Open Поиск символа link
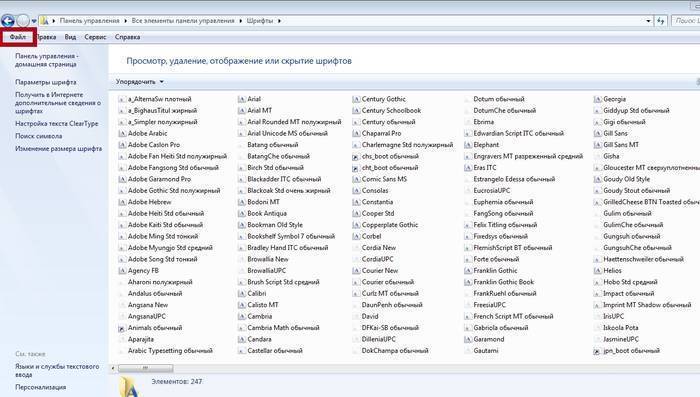This screenshot has width=700, height=397. point(38,136)
